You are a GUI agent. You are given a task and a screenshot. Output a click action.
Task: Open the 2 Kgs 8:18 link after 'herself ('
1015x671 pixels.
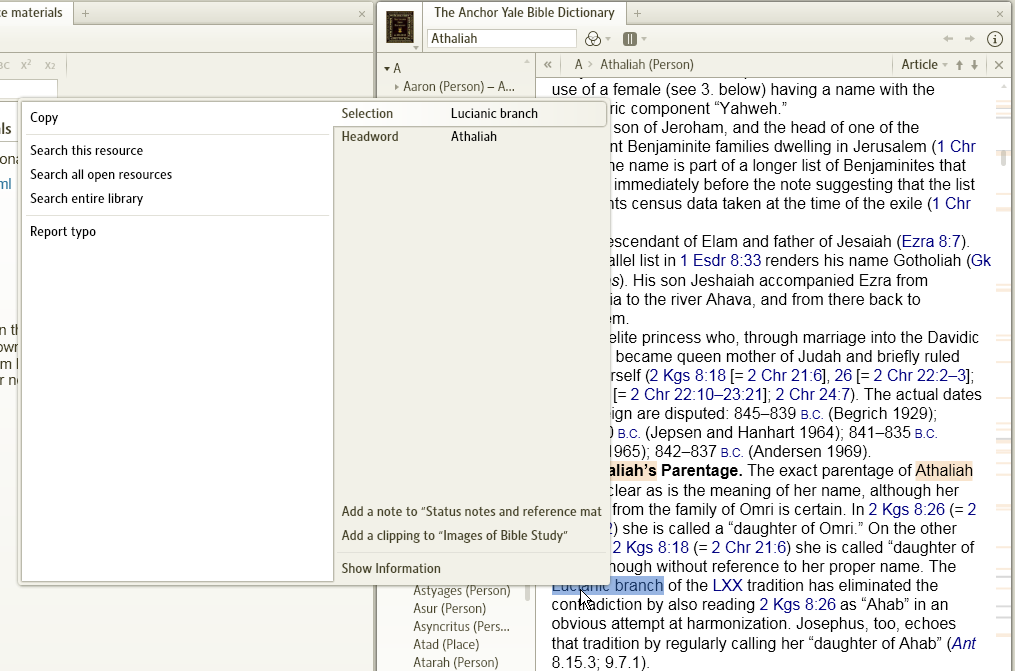pos(687,376)
